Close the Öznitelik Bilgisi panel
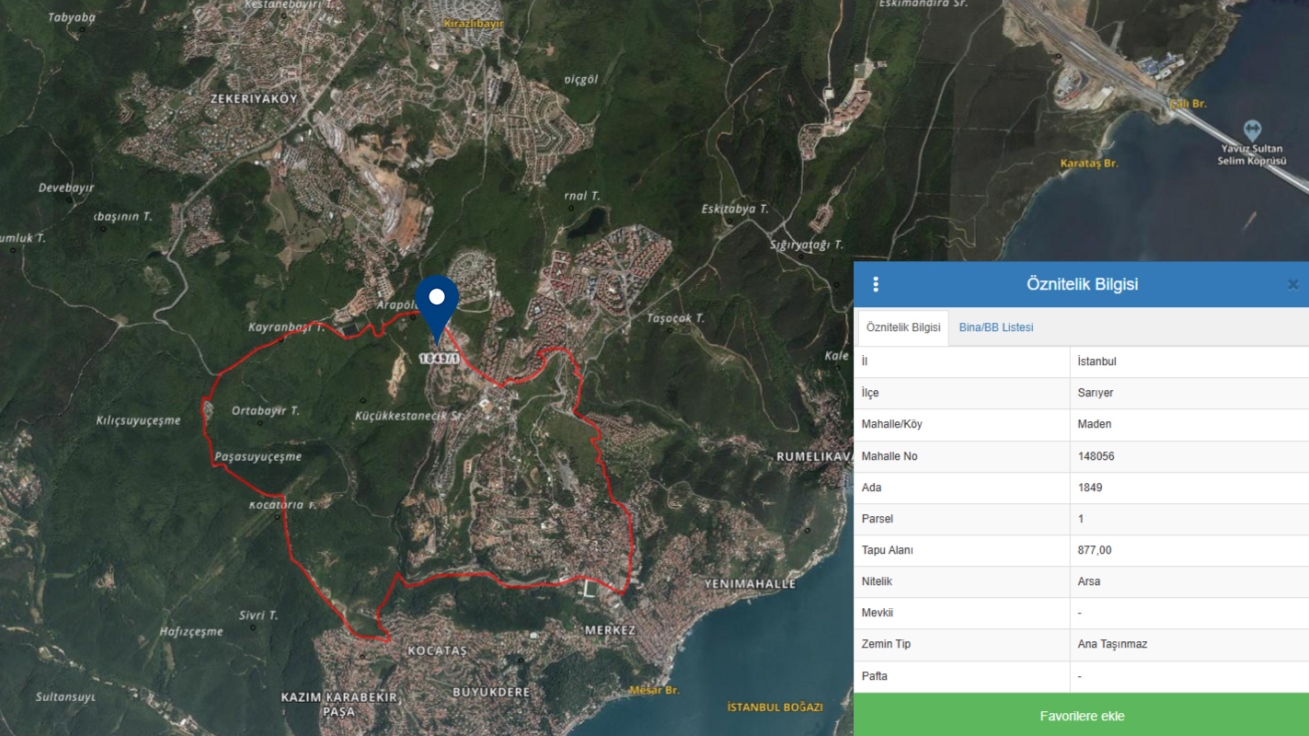This screenshot has width=1309, height=736. click(1292, 285)
